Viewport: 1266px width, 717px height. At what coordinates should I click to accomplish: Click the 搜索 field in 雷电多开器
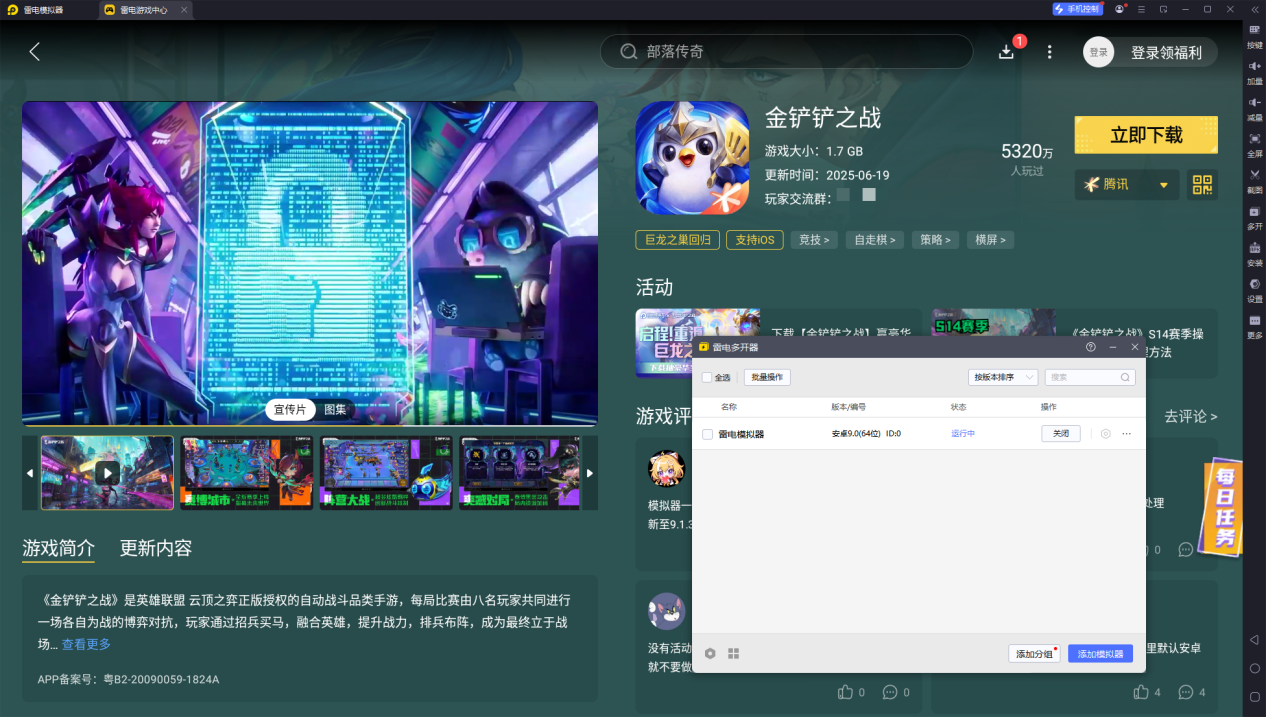tap(1090, 377)
